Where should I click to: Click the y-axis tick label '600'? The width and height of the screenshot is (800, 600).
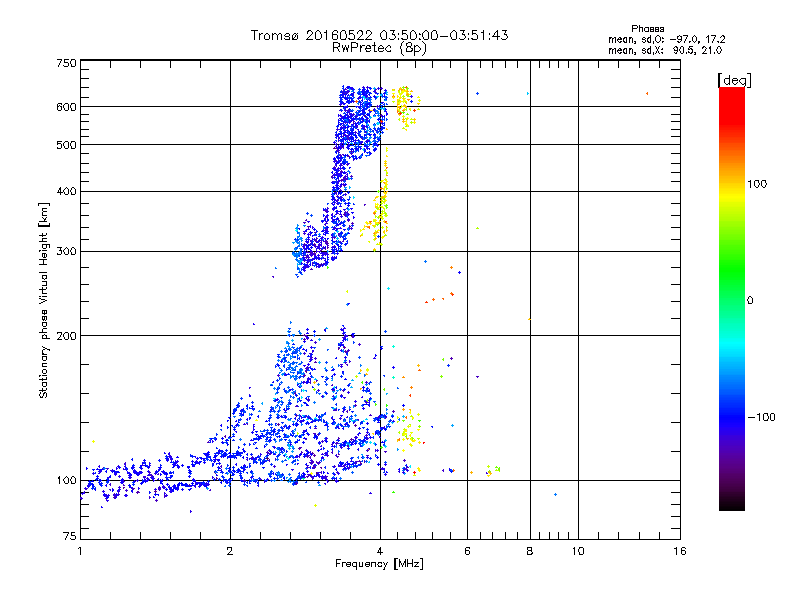pyautogui.click(x=66, y=107)
